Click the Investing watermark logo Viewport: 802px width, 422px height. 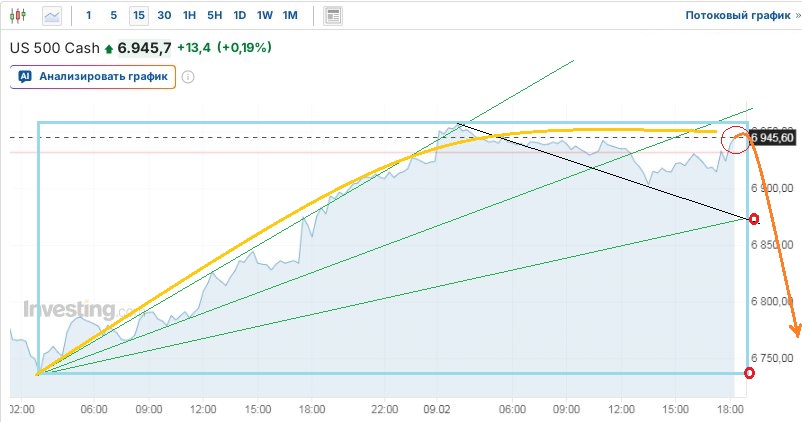pyautogui.click(x=68, y=310)
